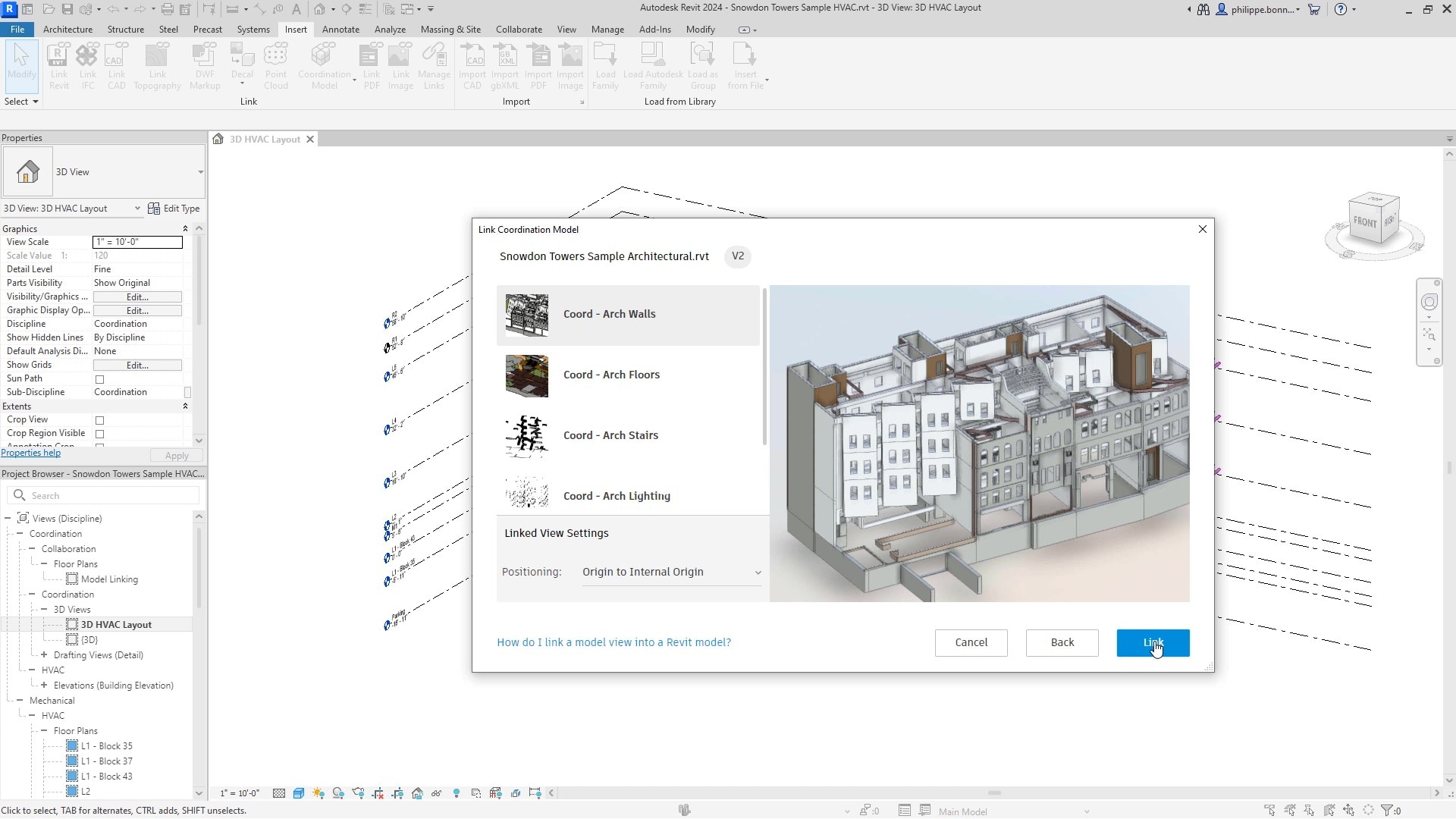Open the Coordination Model tool
1456x819 pixels.
pyautogui.click(x=325, y=66)
